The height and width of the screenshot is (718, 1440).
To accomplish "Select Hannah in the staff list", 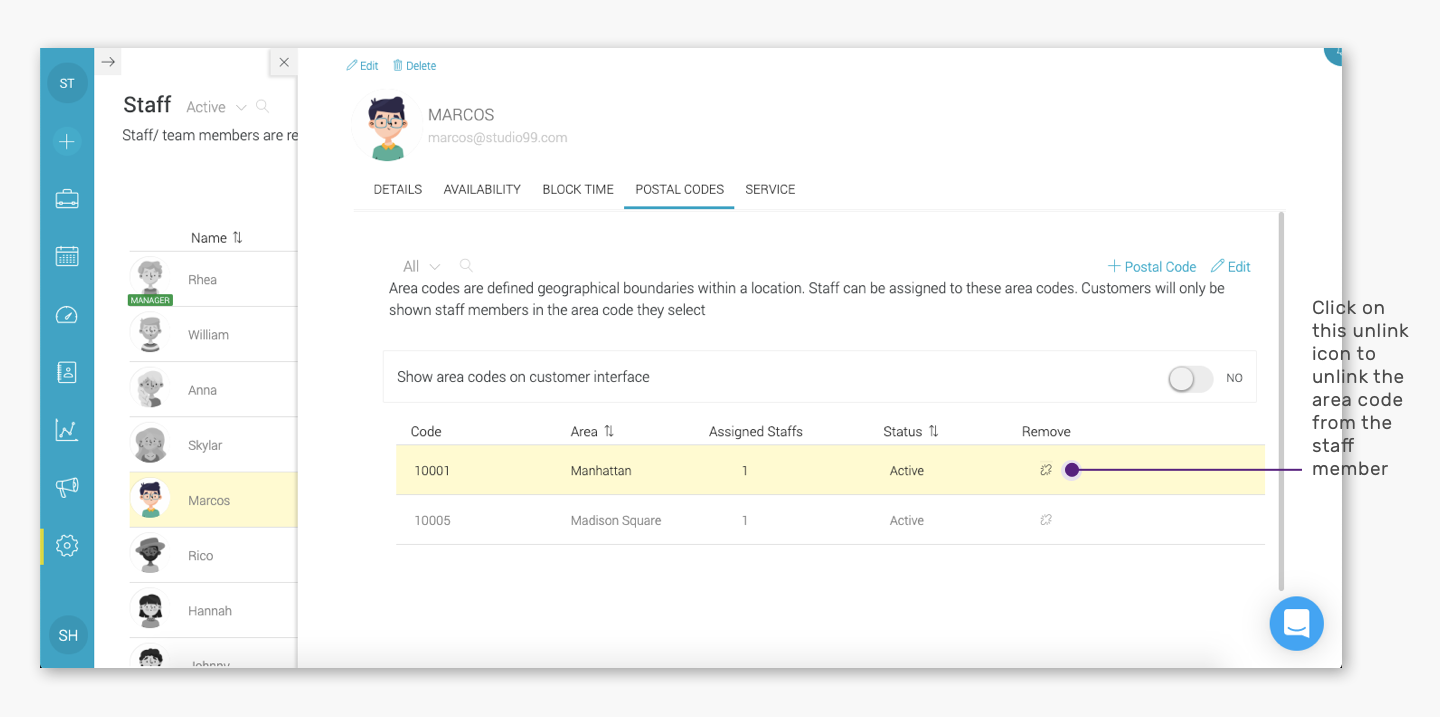I will click(213, 610).
